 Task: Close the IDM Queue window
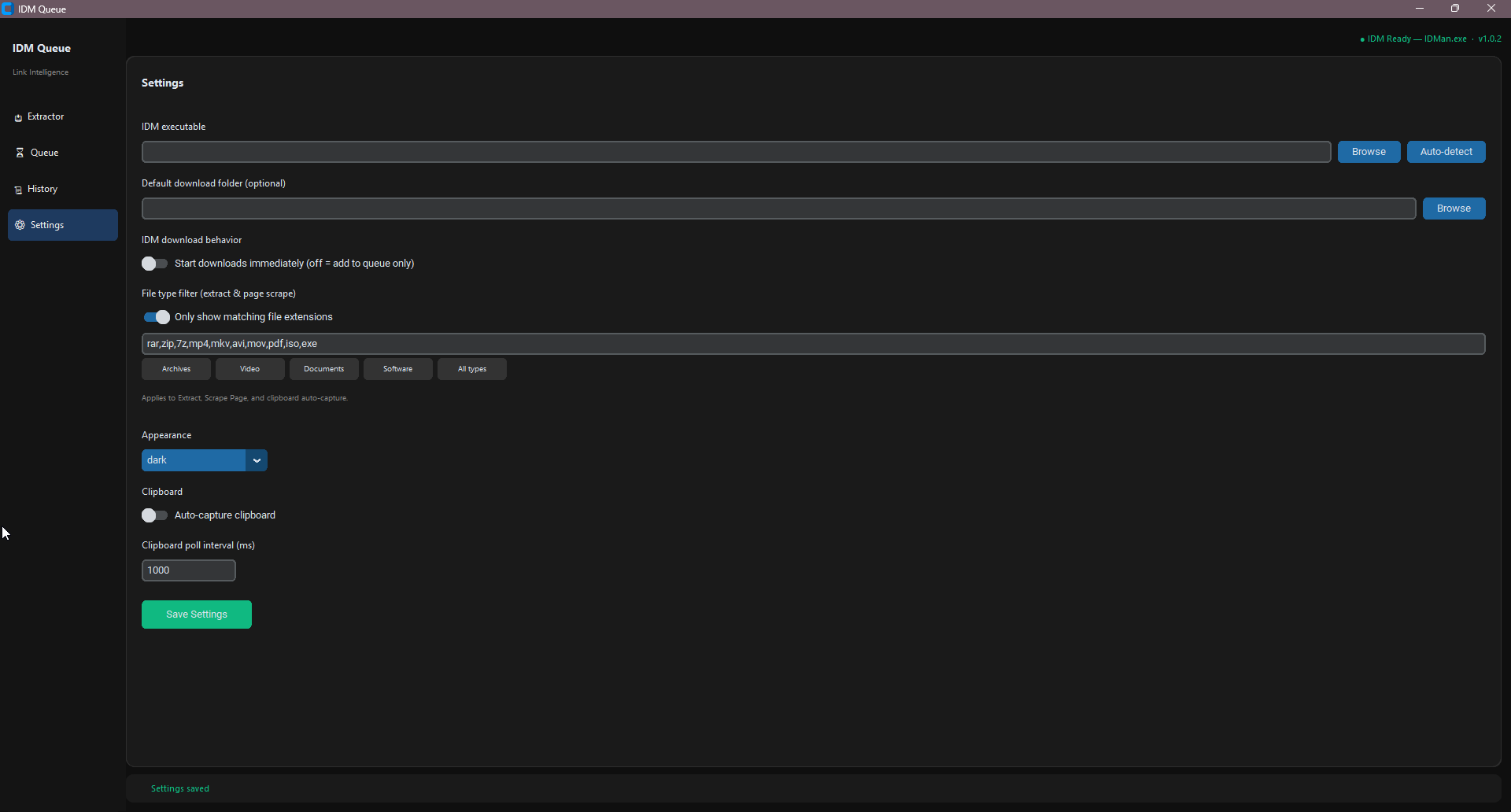1491,9
